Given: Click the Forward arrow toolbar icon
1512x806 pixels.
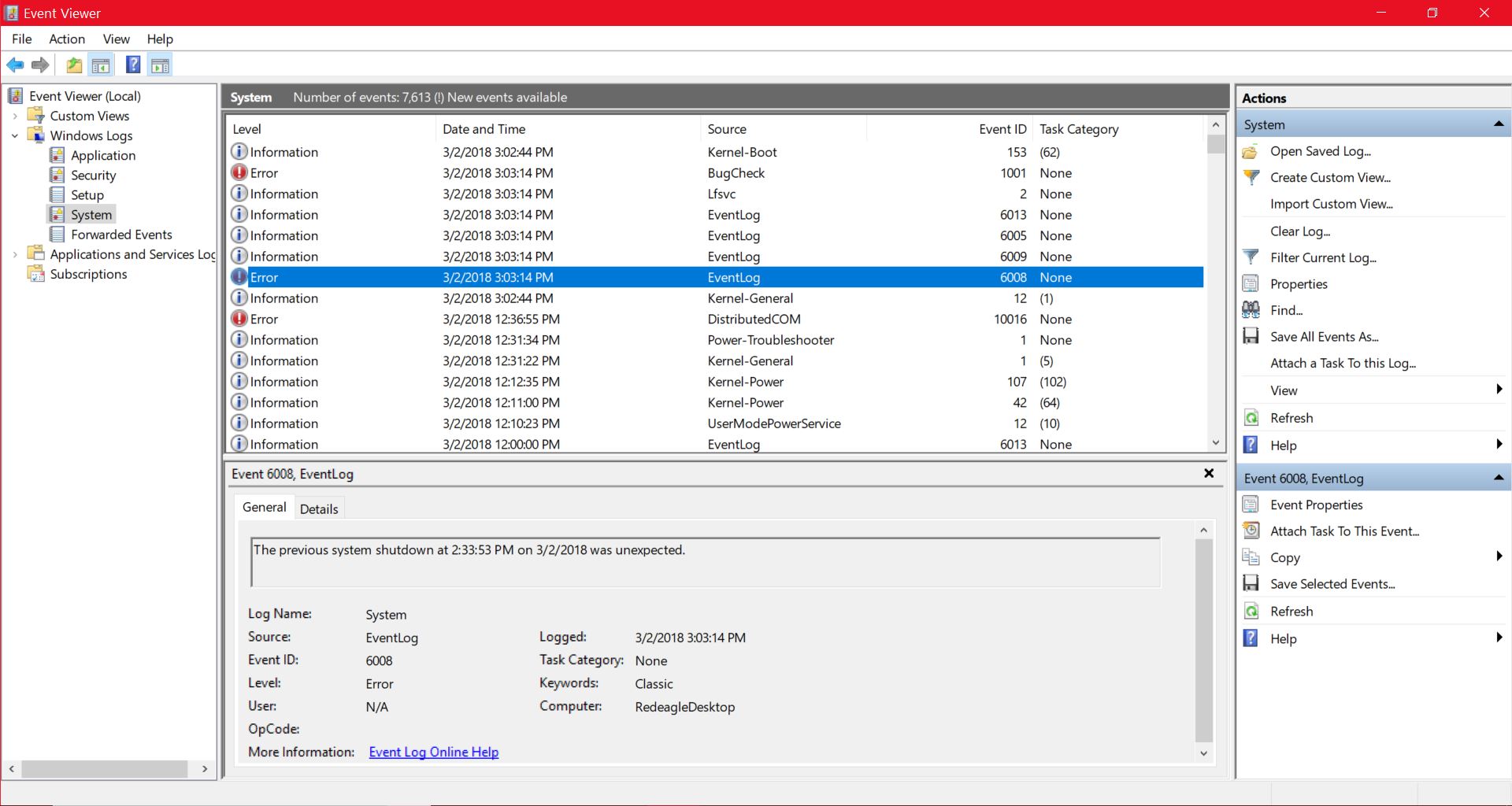Looking at the screenshot, I should click(40, 65).
